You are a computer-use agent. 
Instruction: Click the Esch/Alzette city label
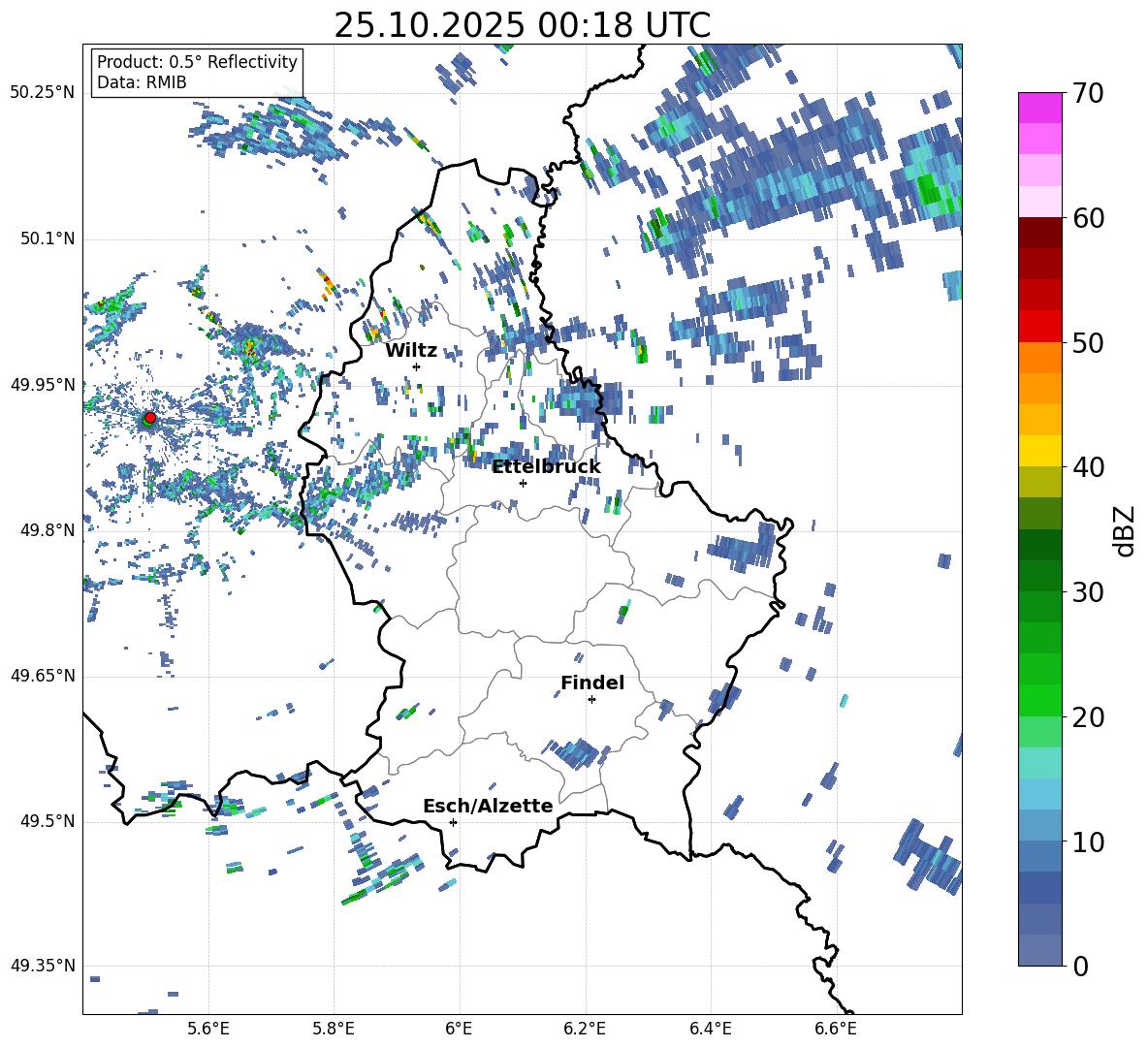(488, 806)
